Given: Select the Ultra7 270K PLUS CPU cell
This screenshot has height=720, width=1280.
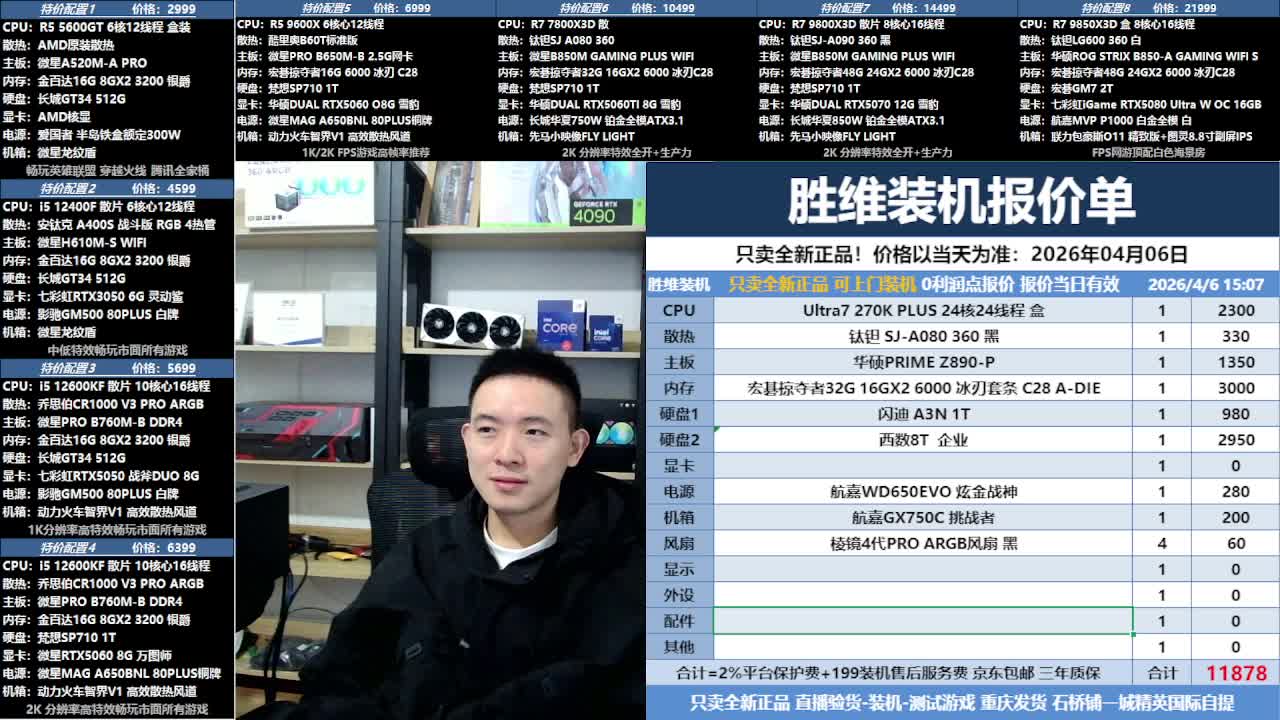Looking at the screenshot, I should [x=922, y=310].
